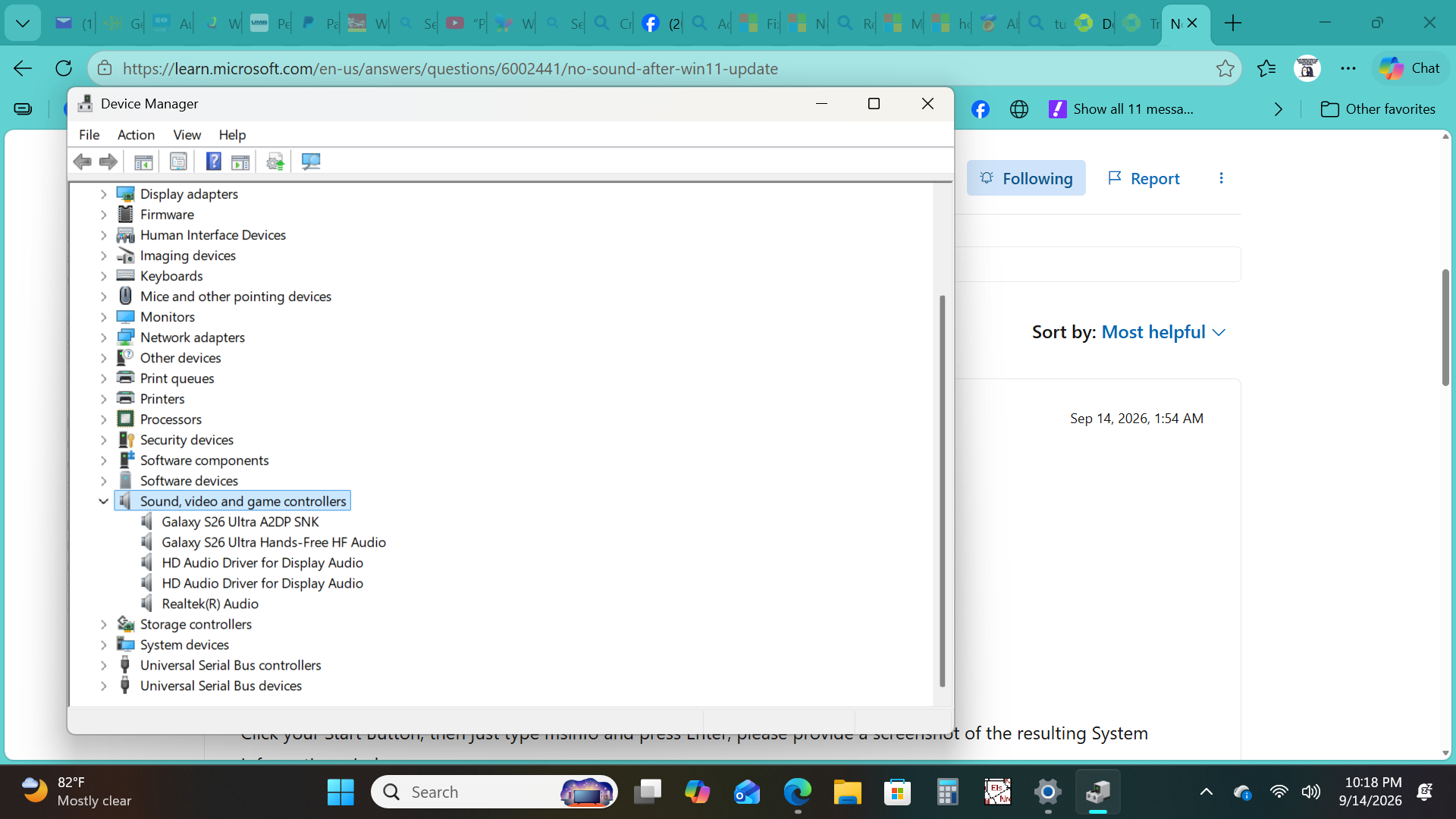Screen dimensions: 1456x819
Task: Open Calculator from the taskbar
Action: click(x=947, y=792)
